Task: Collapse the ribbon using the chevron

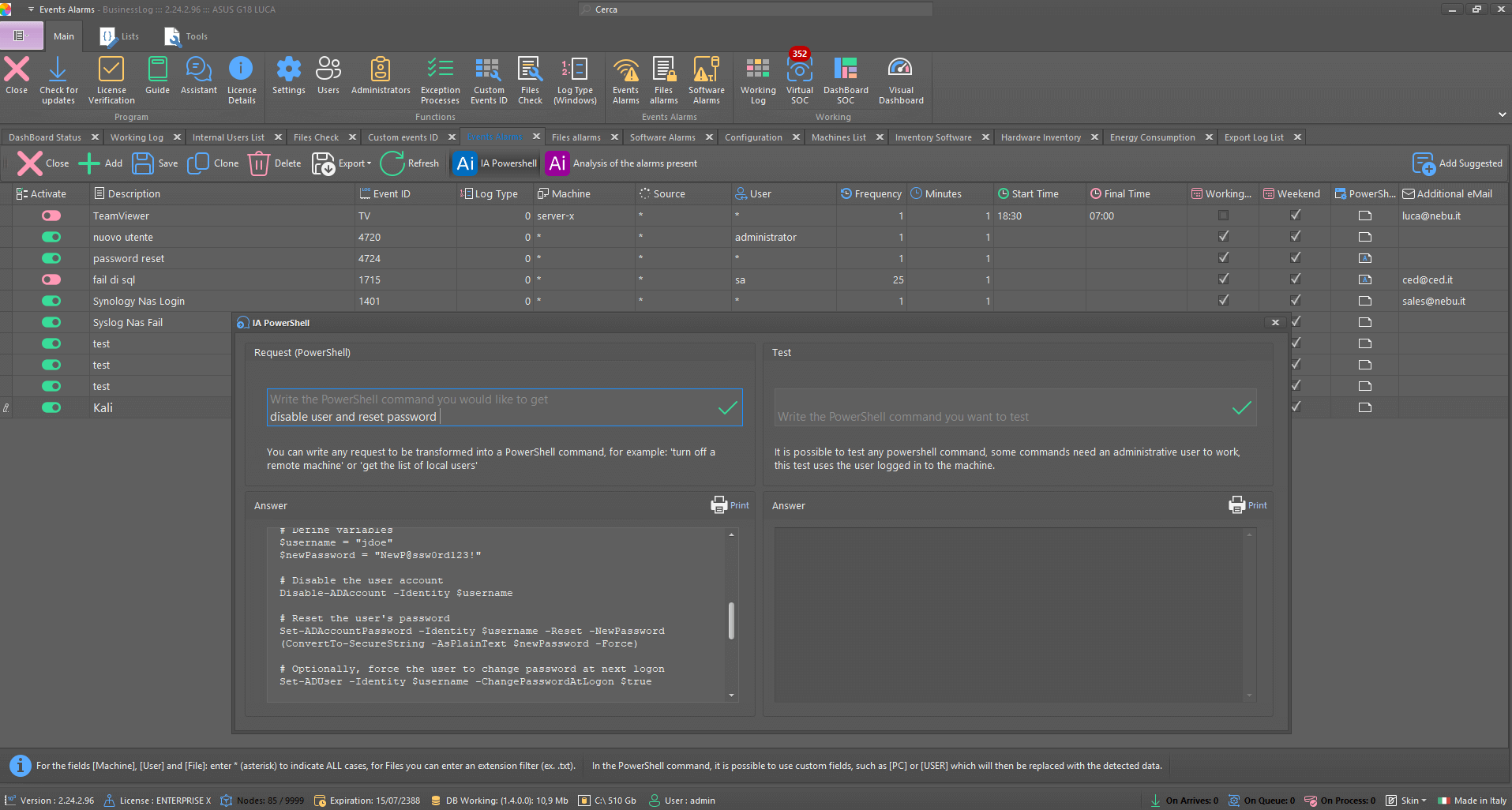Action: [1502, 114]
